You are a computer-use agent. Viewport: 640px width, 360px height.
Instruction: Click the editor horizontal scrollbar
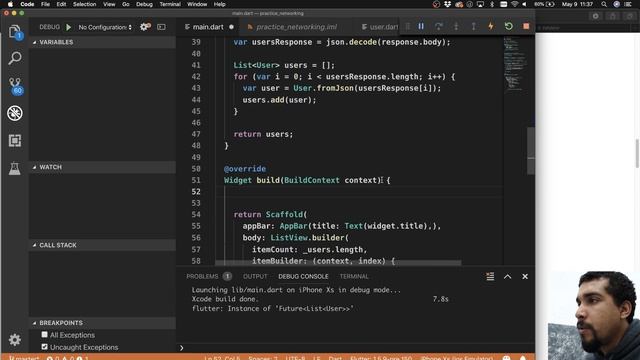click(x=338, y=263)
